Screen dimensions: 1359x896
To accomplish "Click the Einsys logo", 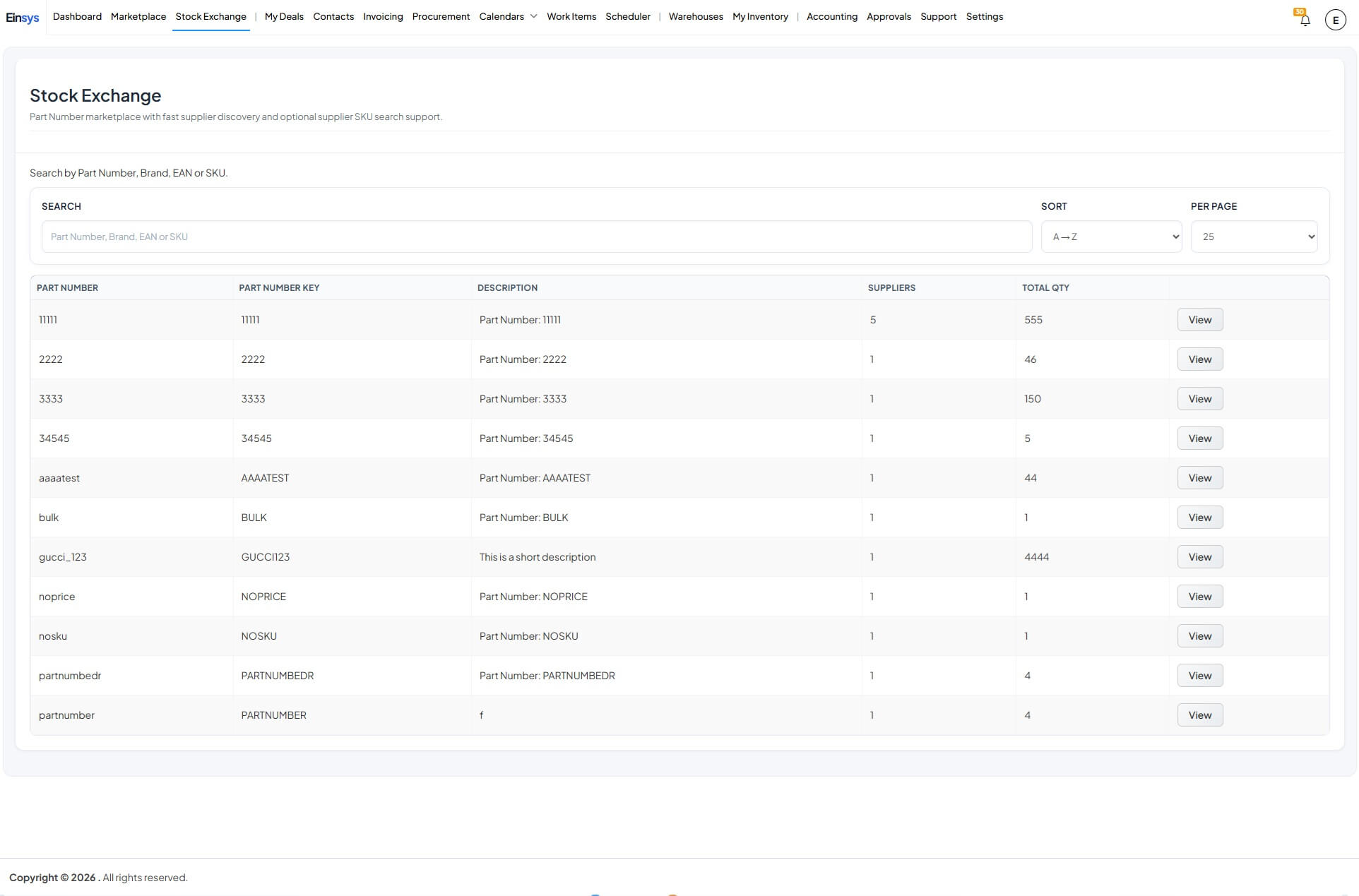I will click(x=23, y=18).
